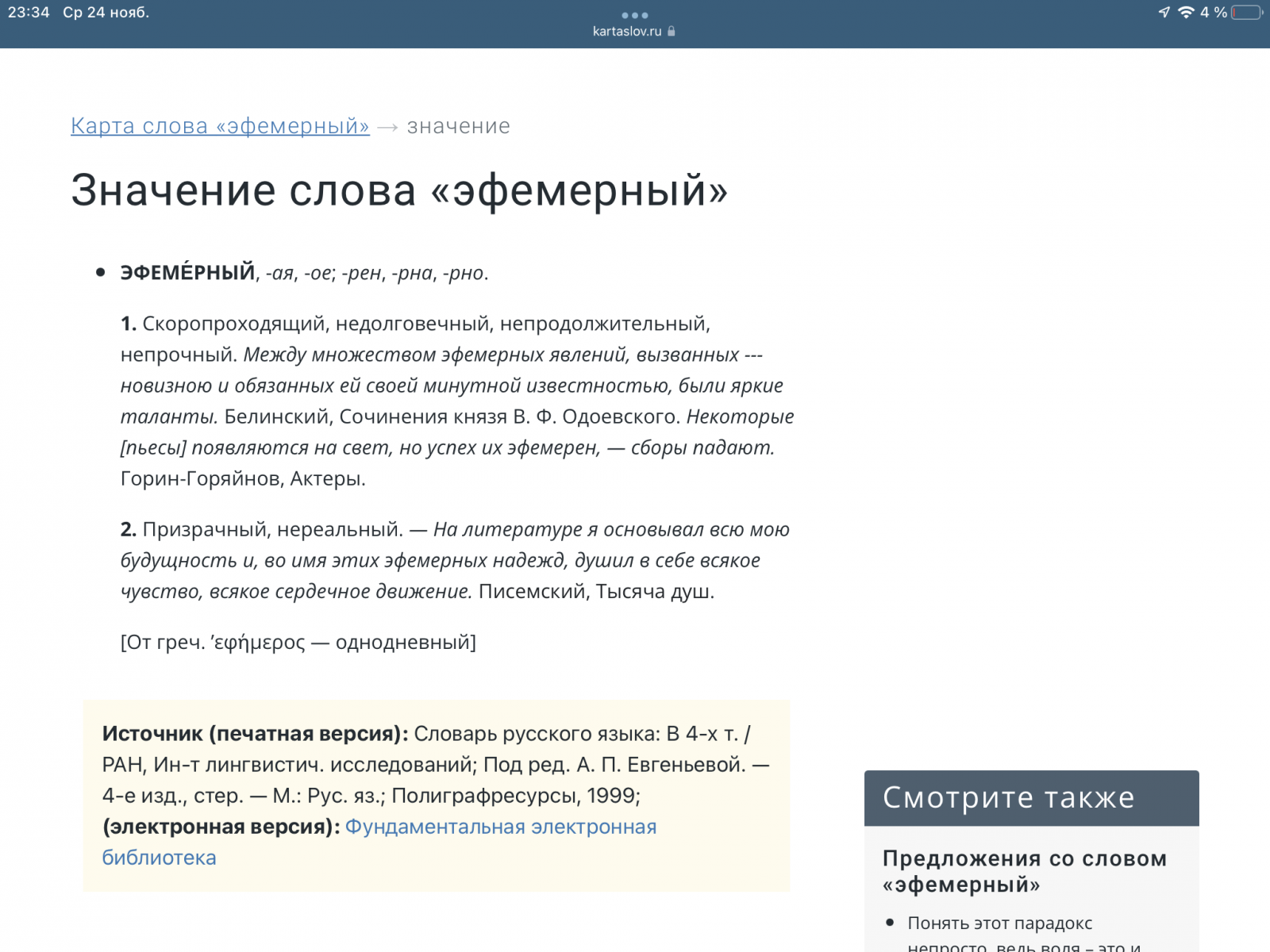The image size is (1270, 952).
Task: Tap the breadcrumb arrow before «значение»
Action: point(387,127)
